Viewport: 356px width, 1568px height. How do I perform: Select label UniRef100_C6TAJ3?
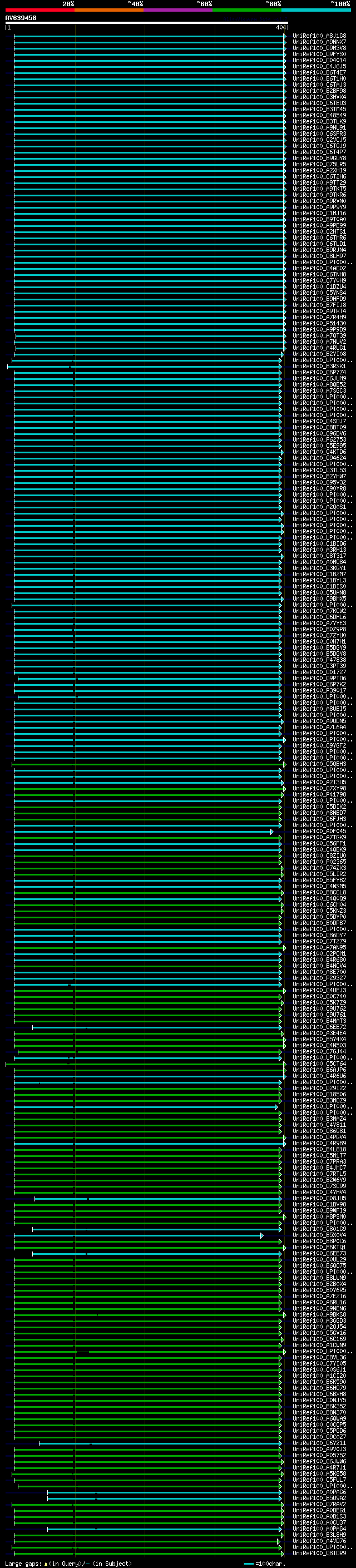(319, 85)
